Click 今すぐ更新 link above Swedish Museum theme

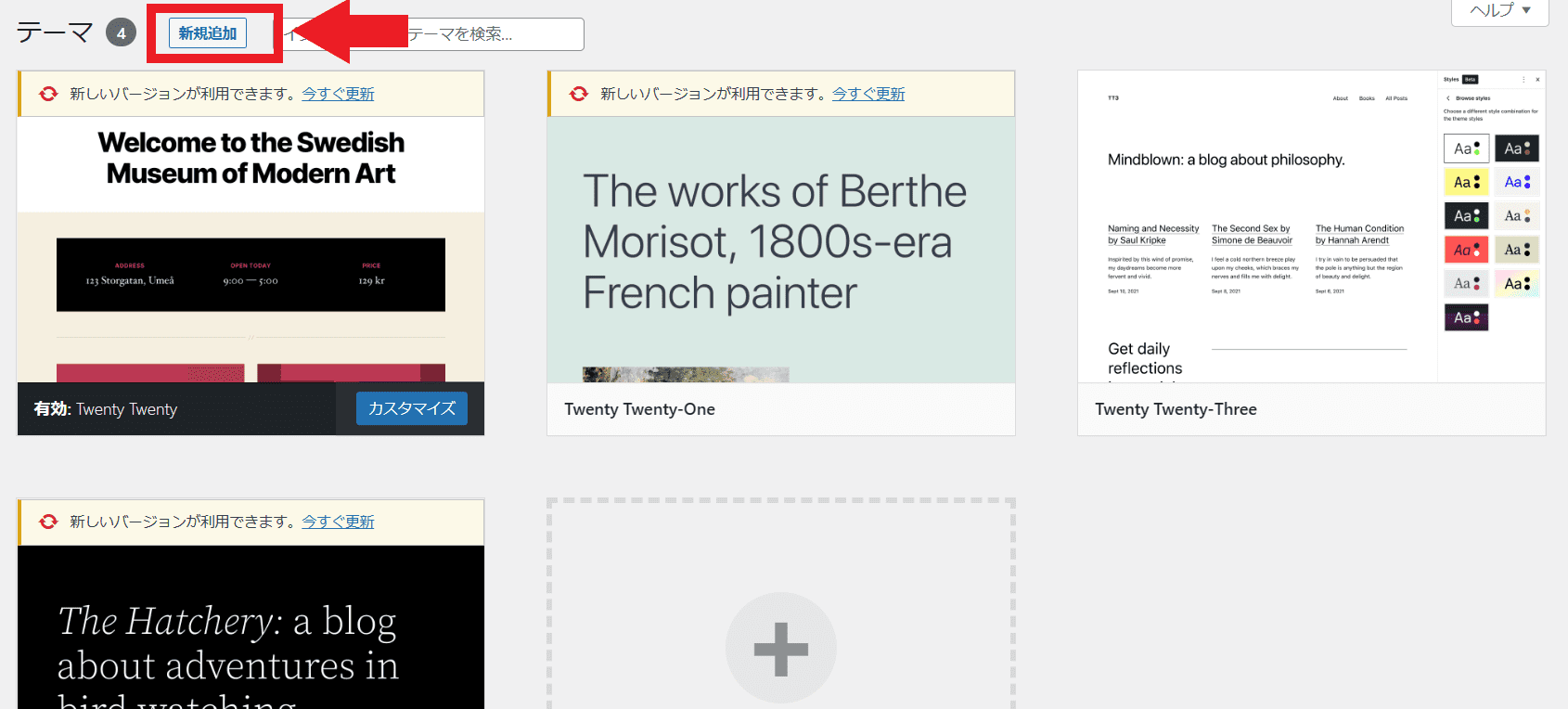click(x=338, y=94)
